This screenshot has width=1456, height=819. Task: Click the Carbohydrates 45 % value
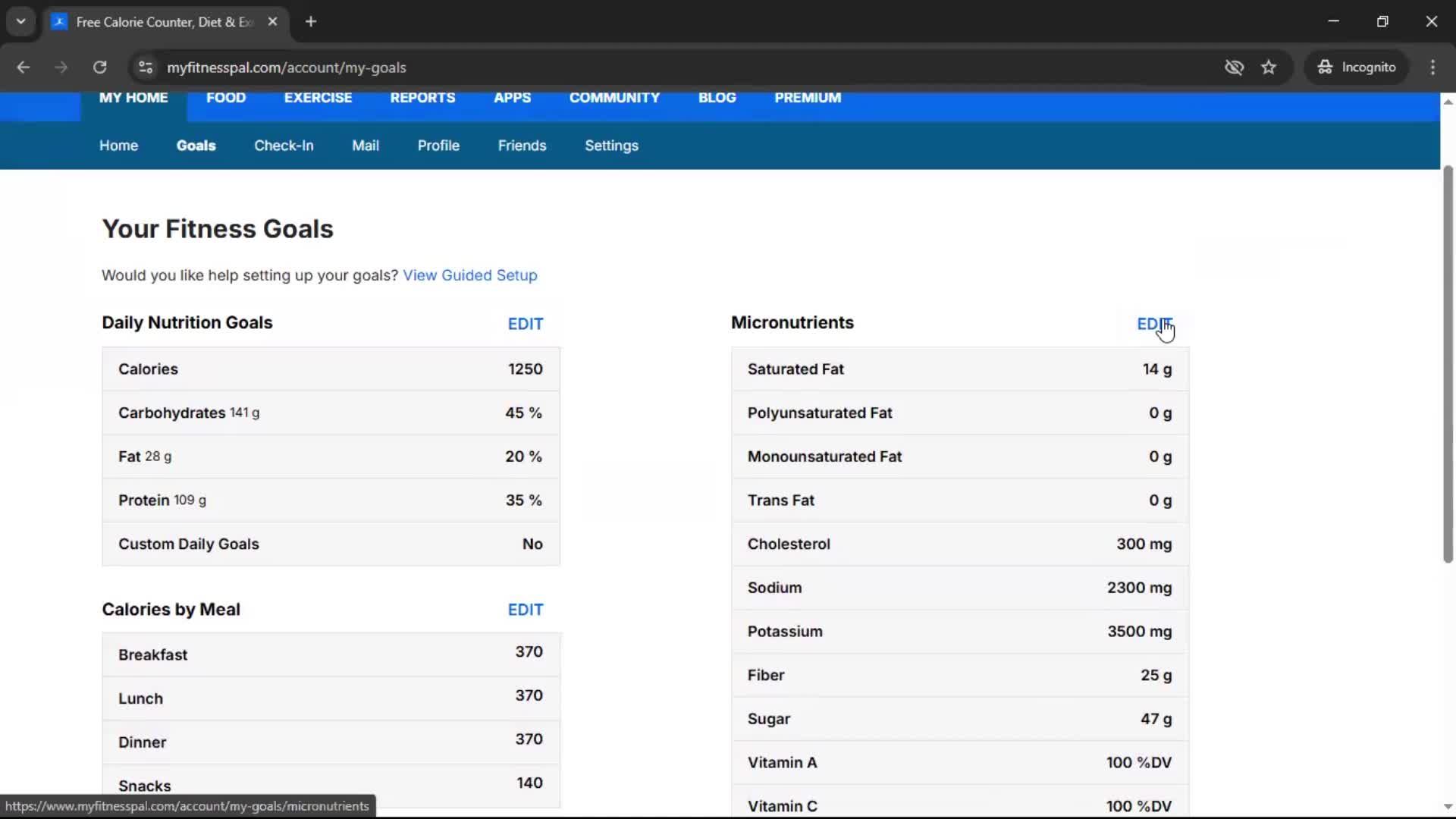(523, 413)
